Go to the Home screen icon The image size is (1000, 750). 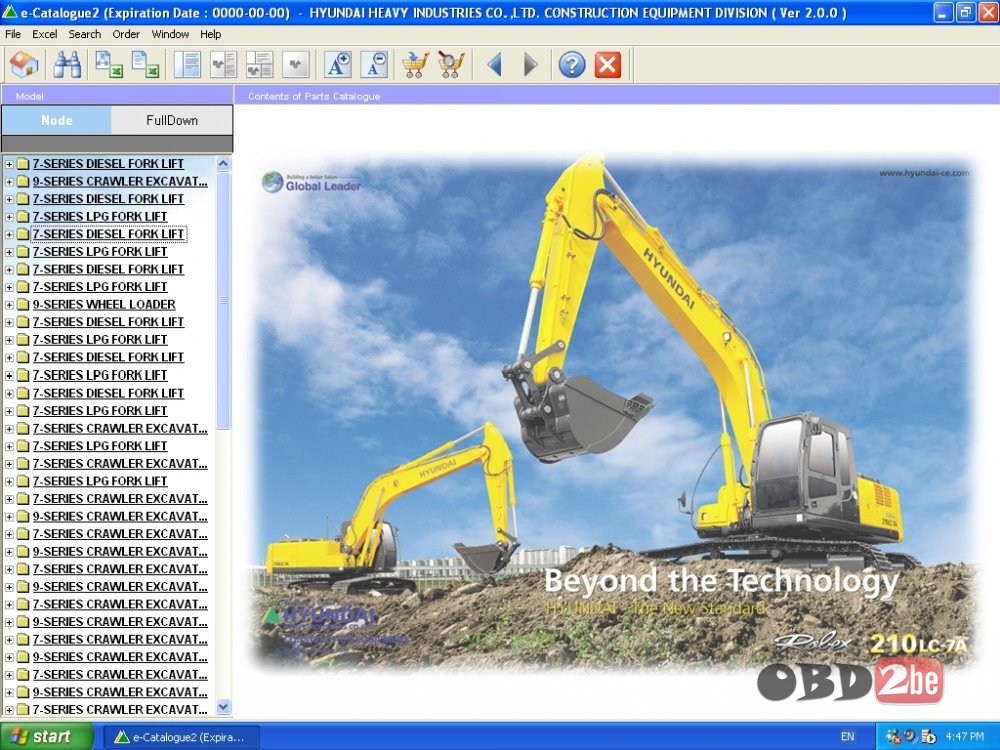pos(24,64)
